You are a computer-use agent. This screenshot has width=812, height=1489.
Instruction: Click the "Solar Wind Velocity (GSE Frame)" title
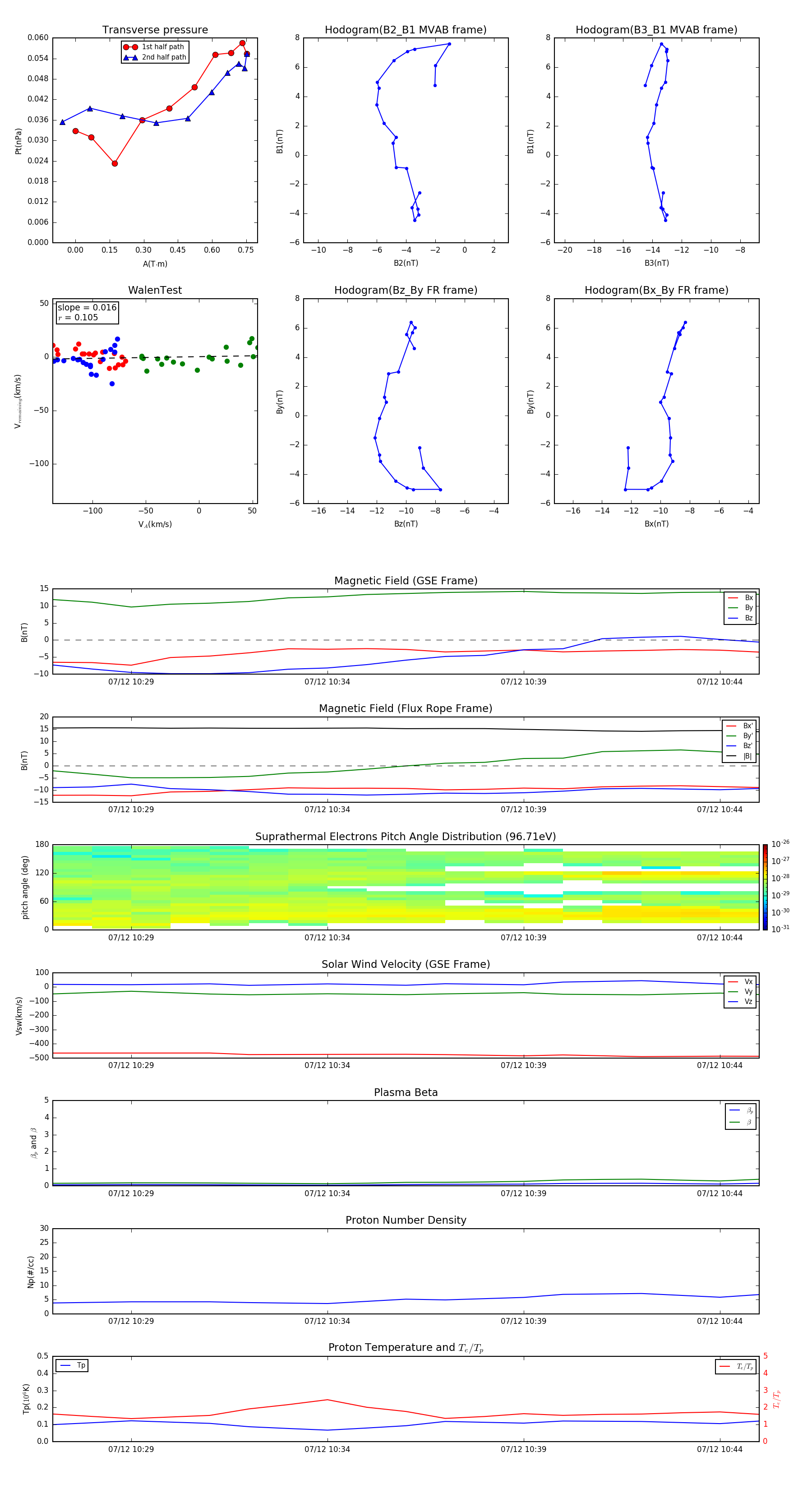[x=406, y=964]
